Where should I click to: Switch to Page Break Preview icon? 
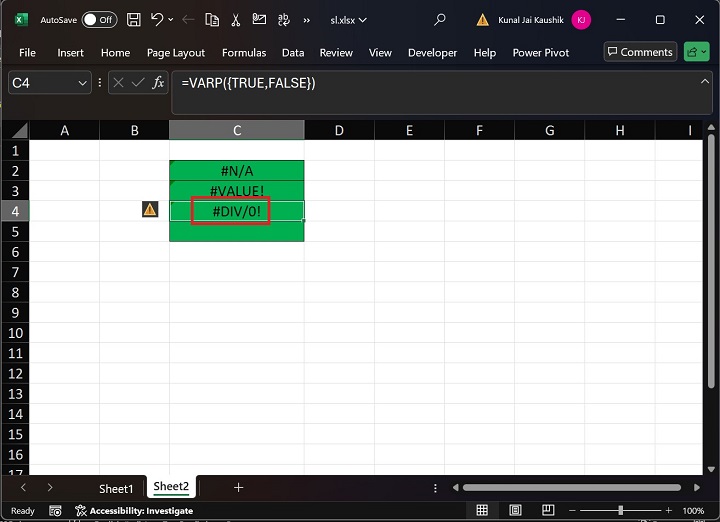548,510
